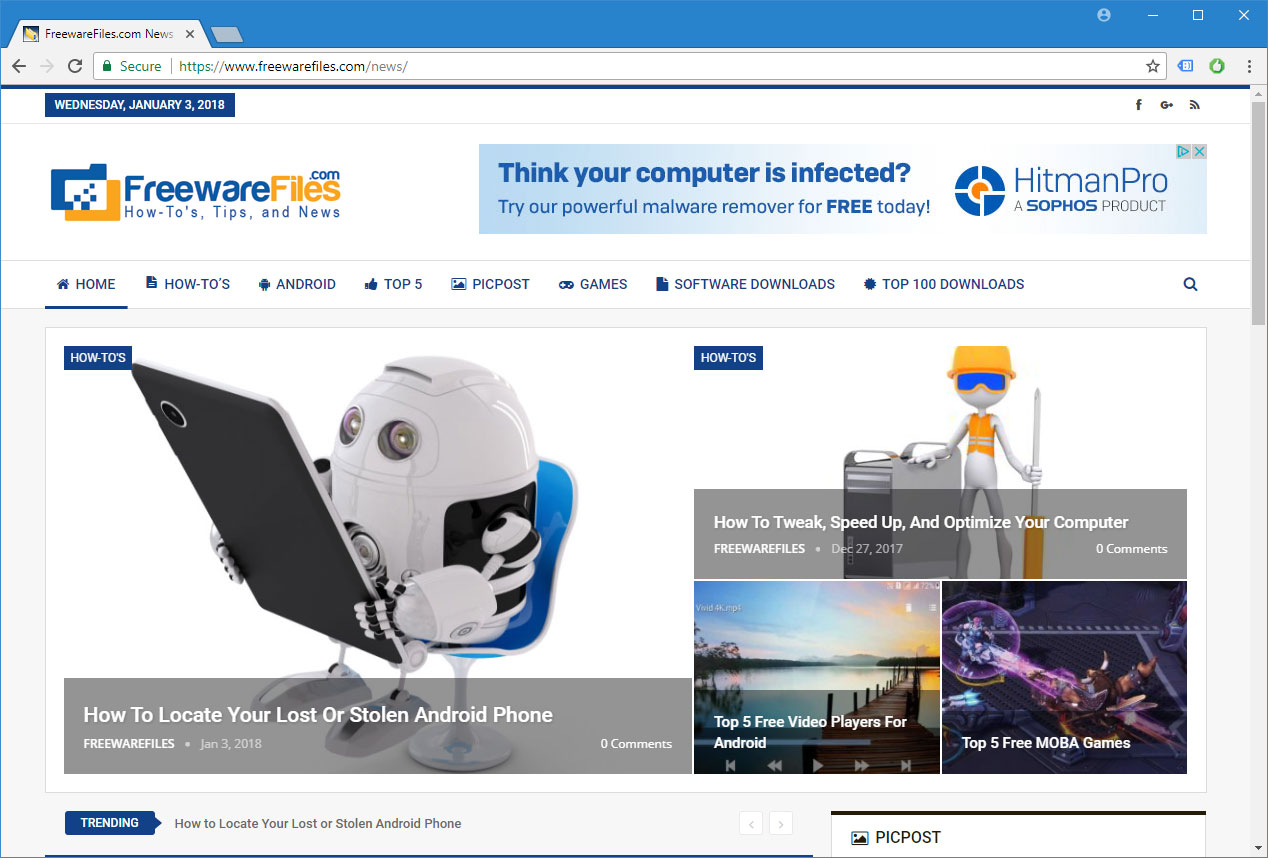Image resolution: width=1268 pixels, height=858 pixels.
Task: Click the site search magnifier icon
Action: (1190, 284)
